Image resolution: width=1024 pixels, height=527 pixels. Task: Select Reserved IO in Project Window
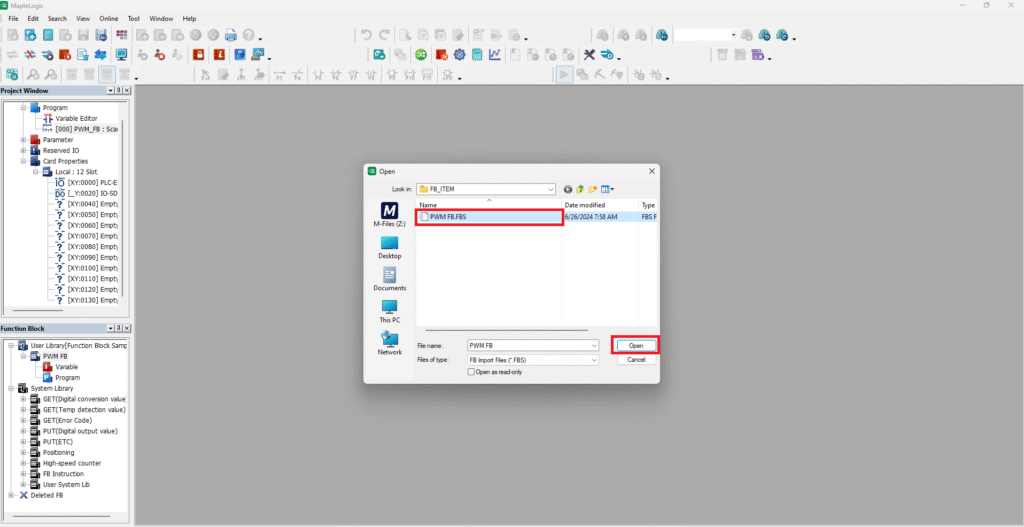tap(61, 150)
